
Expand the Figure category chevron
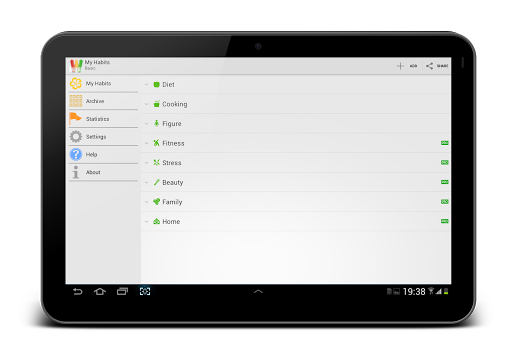tap(146, 124)
